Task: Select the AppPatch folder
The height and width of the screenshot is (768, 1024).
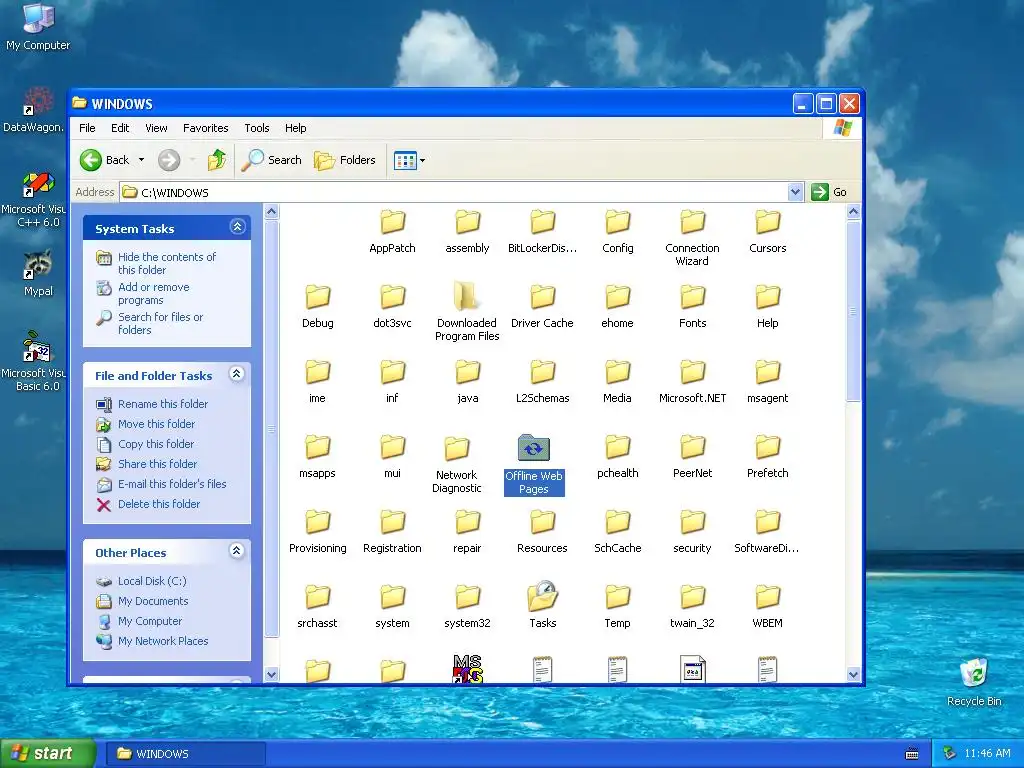Action: point(392,231)
